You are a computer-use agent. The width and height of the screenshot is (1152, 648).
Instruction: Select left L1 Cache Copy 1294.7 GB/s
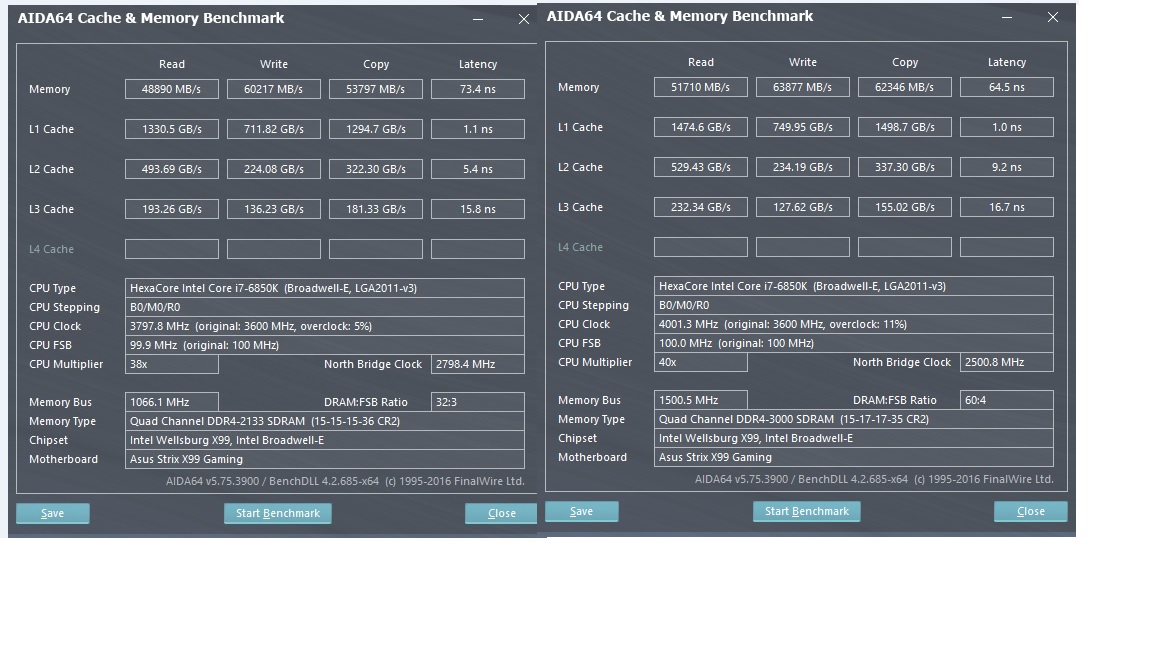[376, 129]
